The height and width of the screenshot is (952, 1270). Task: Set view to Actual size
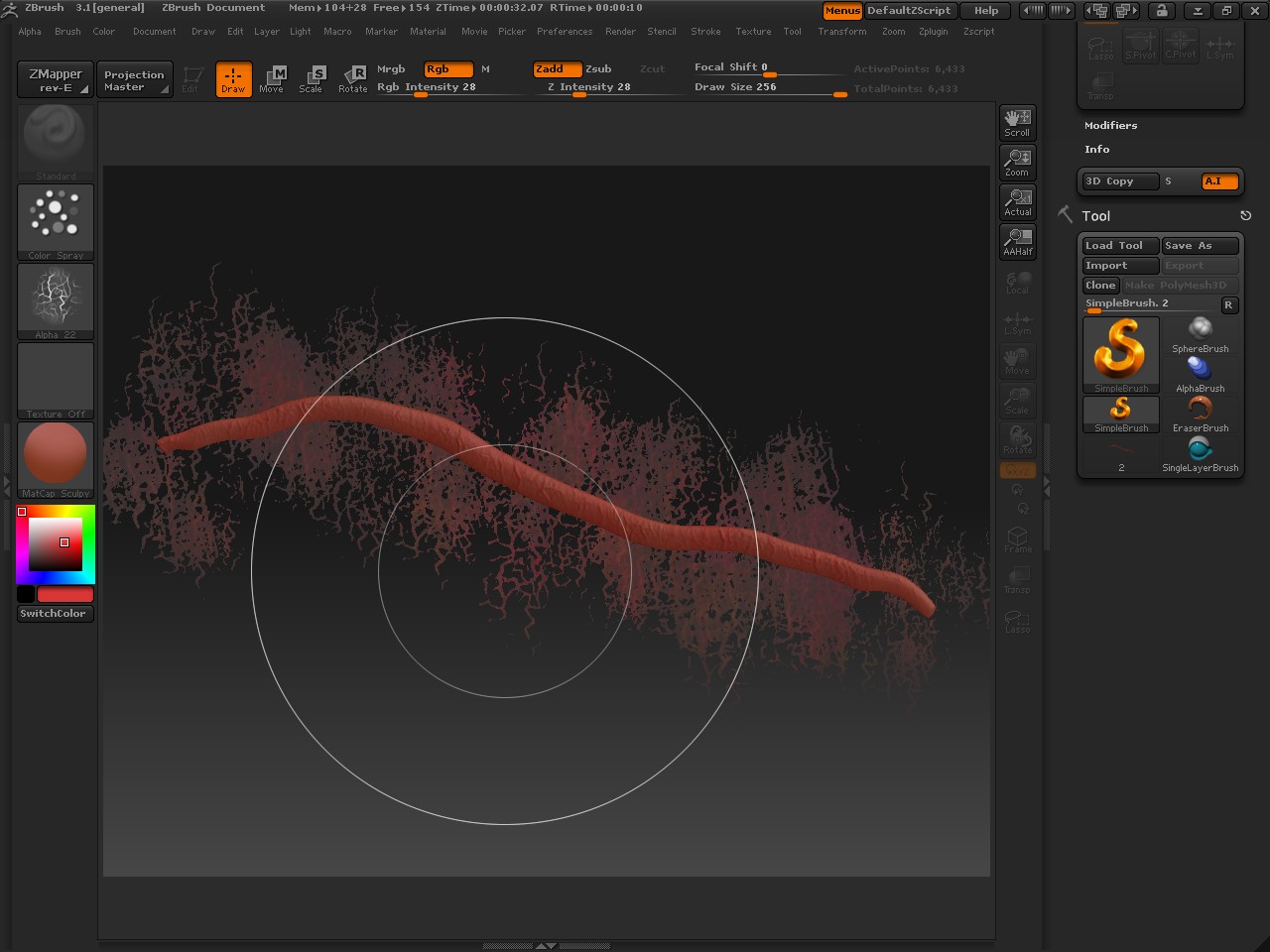click(1017, 201)
